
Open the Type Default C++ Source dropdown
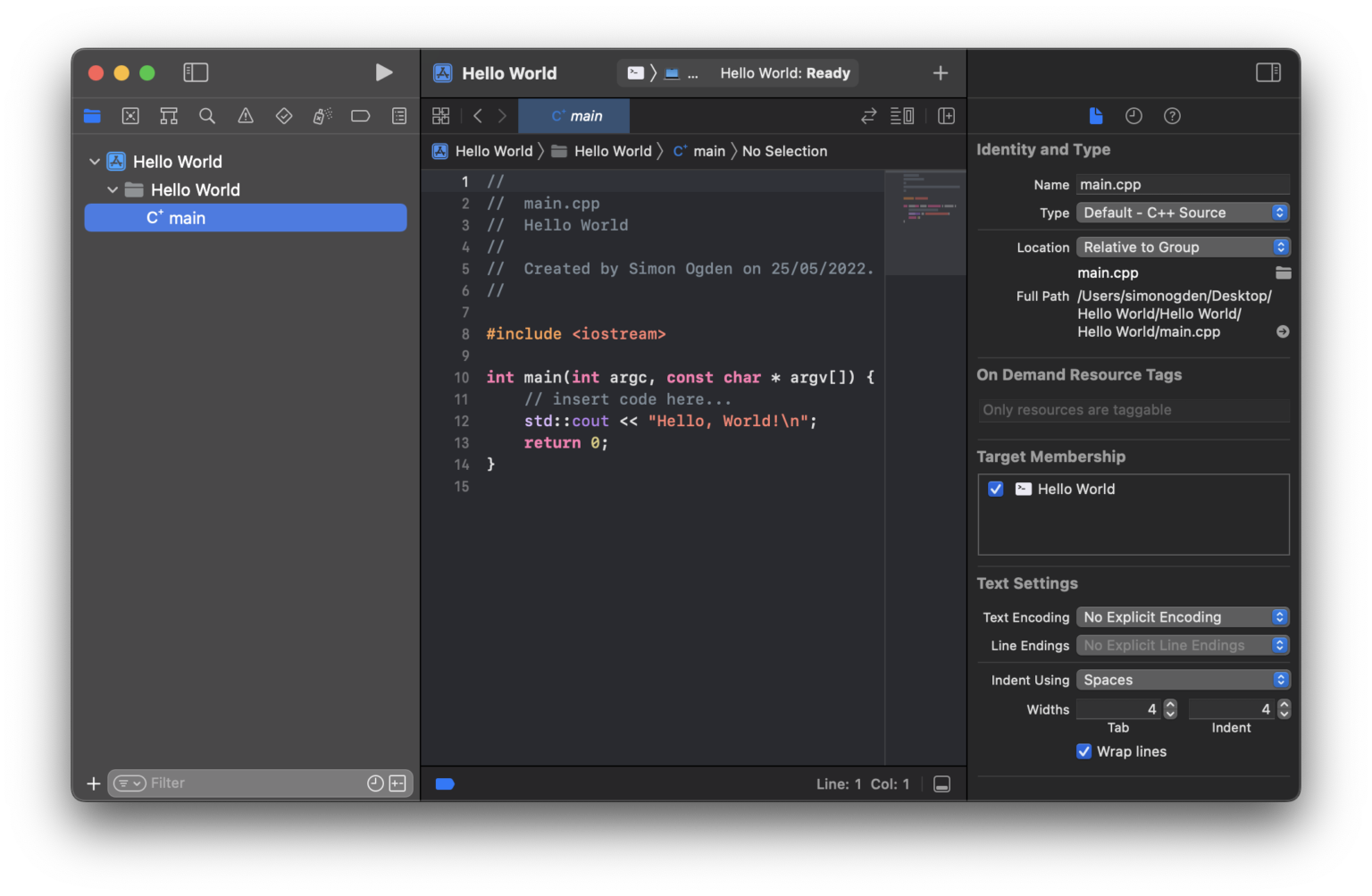click(1183, 213)
